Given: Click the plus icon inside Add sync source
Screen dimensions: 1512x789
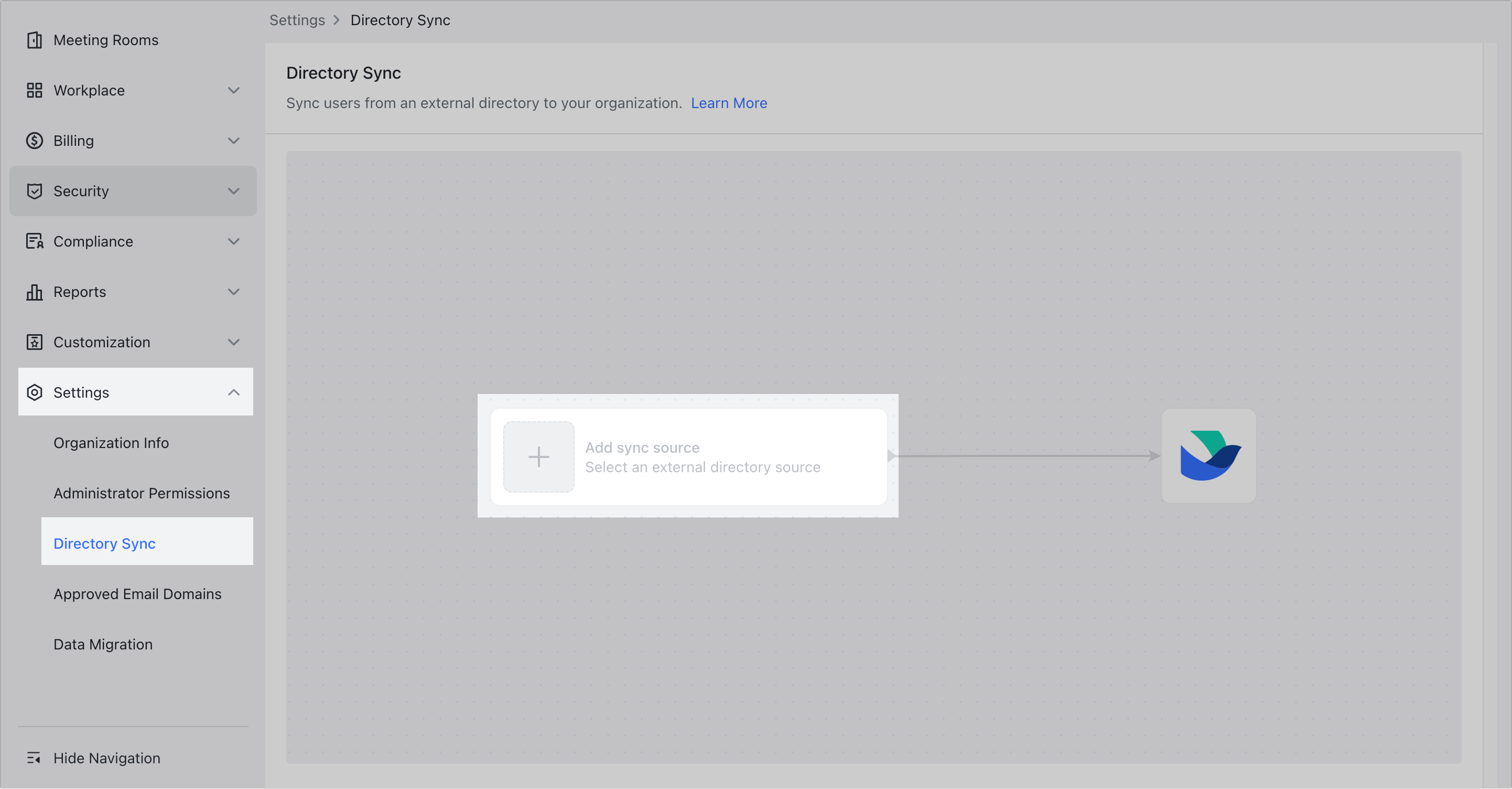Looking at the screenshot, I should 538,456.
